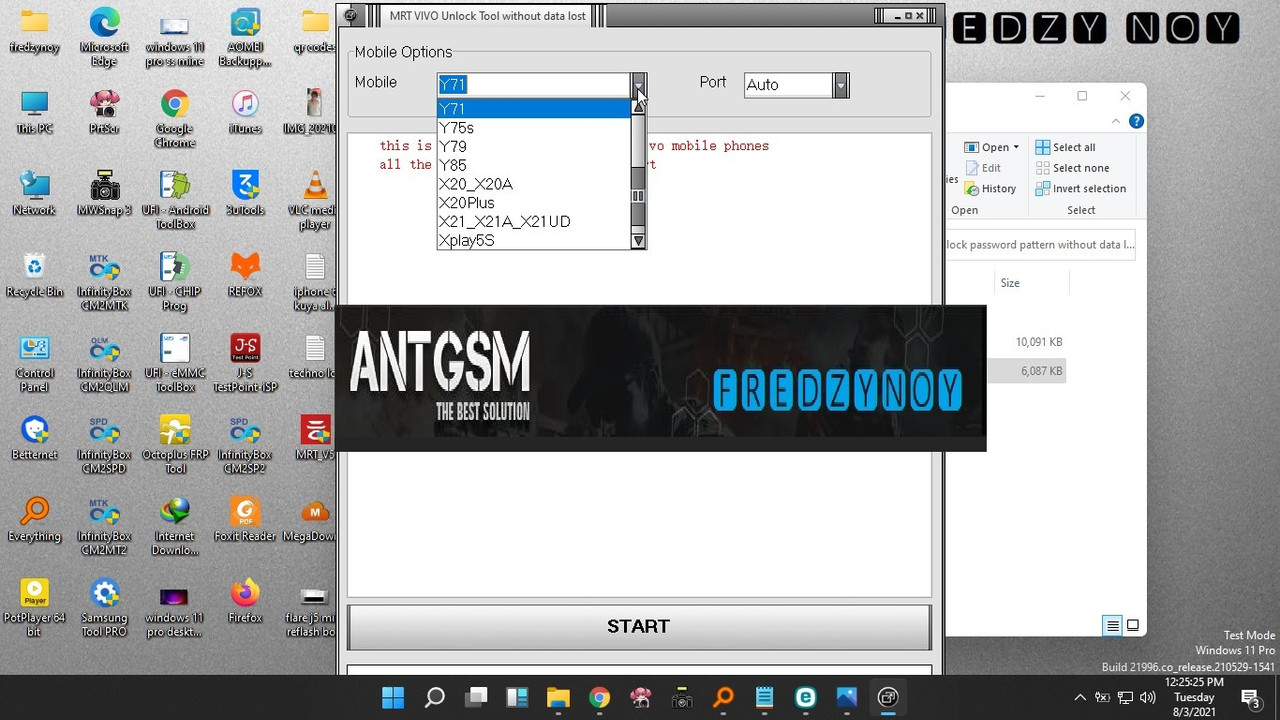
Task: Open the Recycle Bin
Action: coord(34,275)
